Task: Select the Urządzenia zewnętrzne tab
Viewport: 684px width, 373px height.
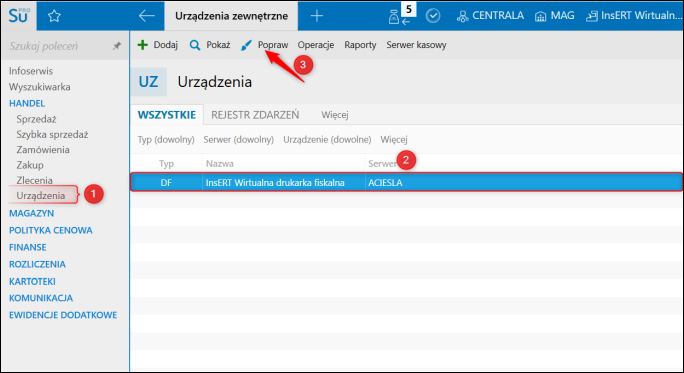Action: click(x=231, y=16)
